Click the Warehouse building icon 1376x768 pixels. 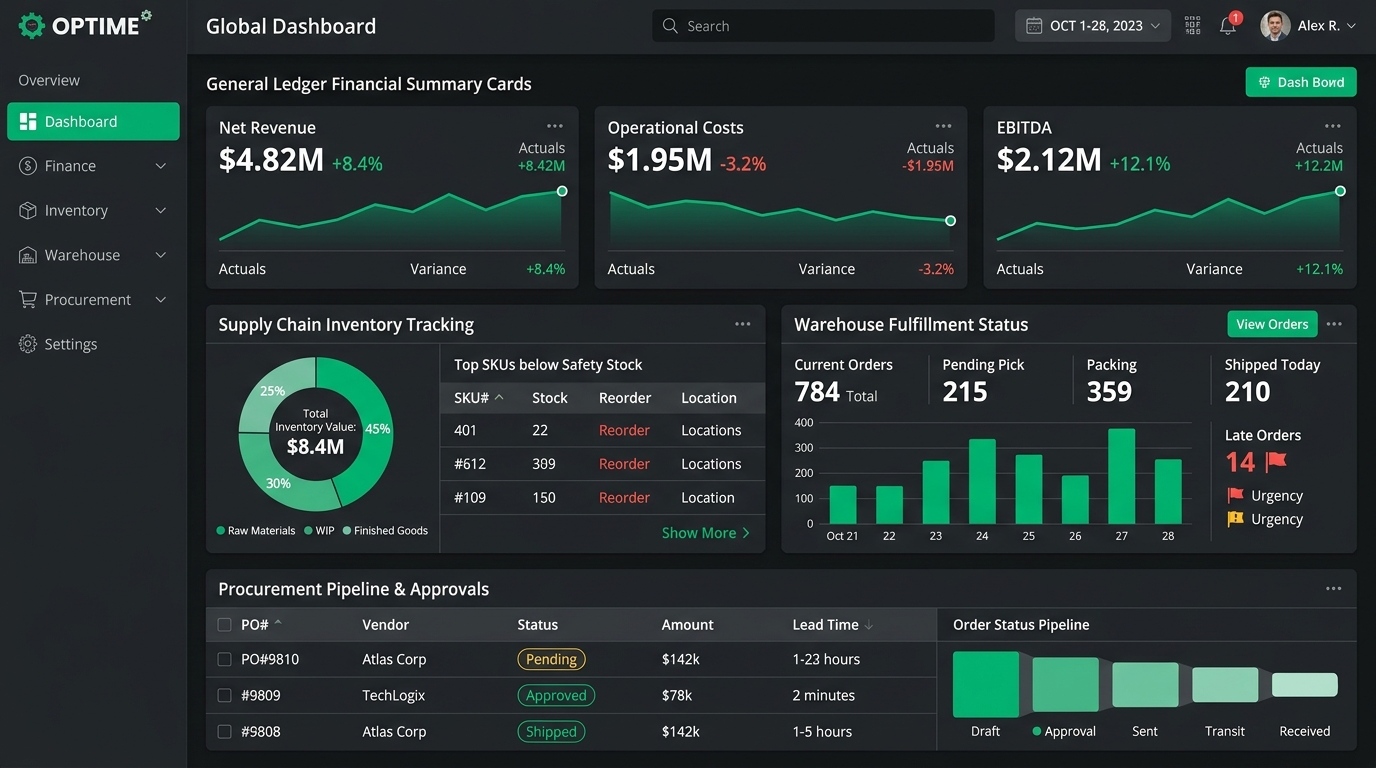(x=28, y=255)
